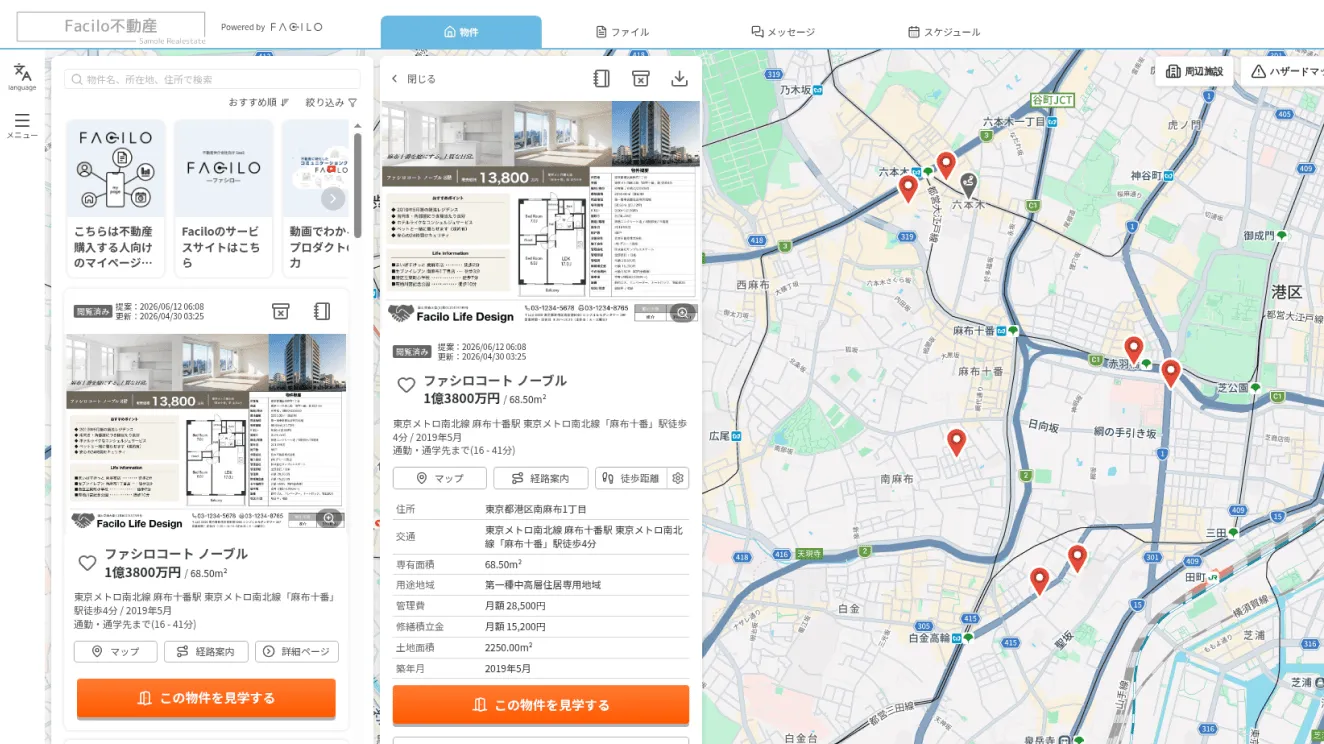Click 徒歩距離 button in the detail panel
The height and width of the screenshot is (744, 1324).
tap(631, 478)
